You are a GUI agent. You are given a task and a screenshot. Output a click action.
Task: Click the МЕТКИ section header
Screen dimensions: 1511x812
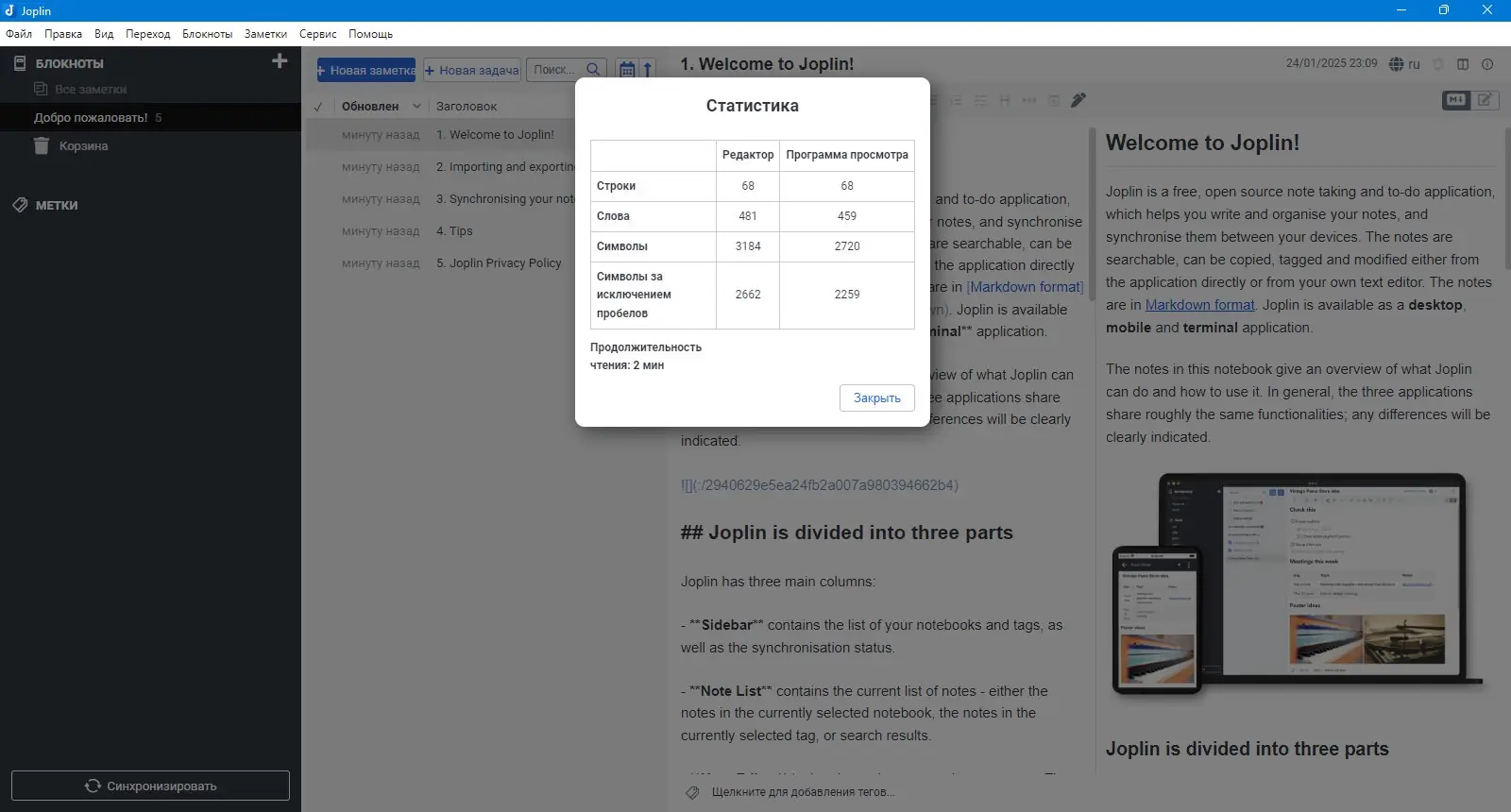[57, 205]
